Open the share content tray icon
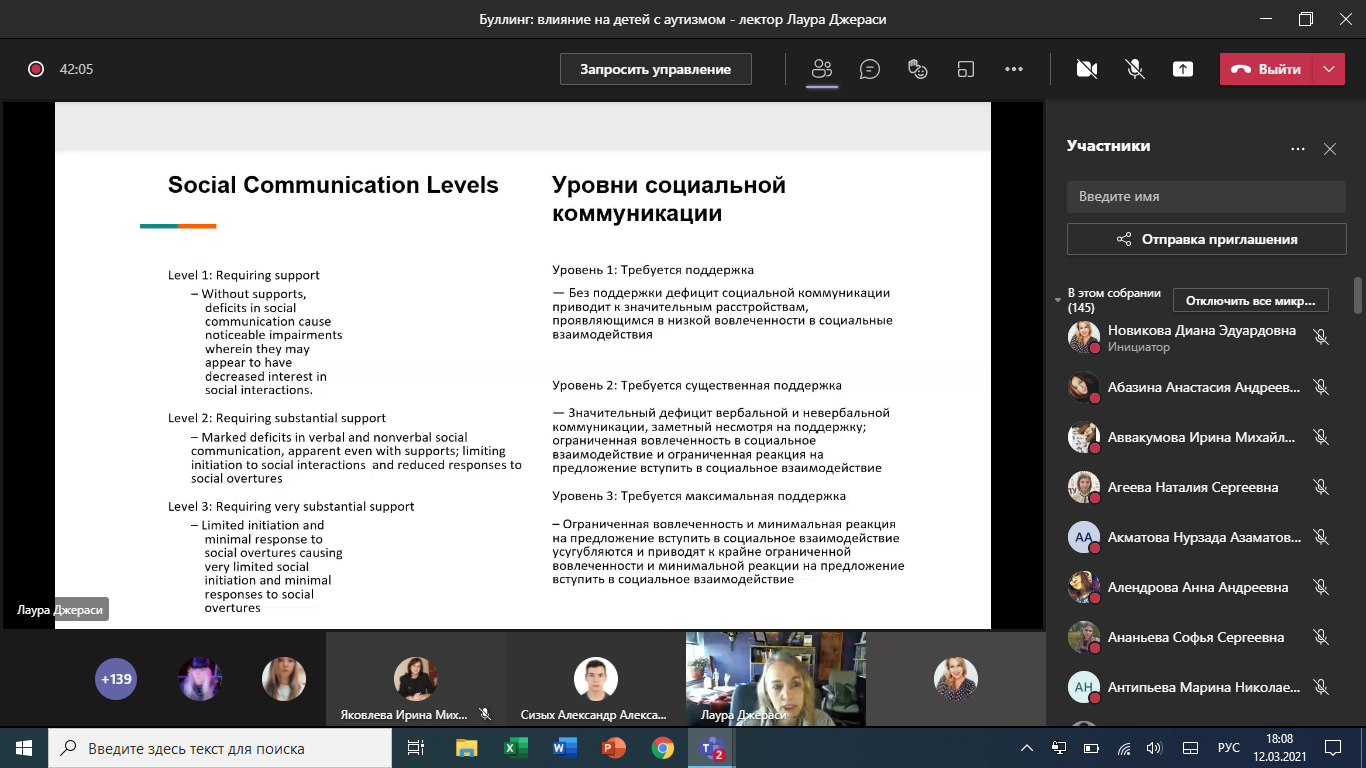Screen dimensions: 1366x768 1183,69
